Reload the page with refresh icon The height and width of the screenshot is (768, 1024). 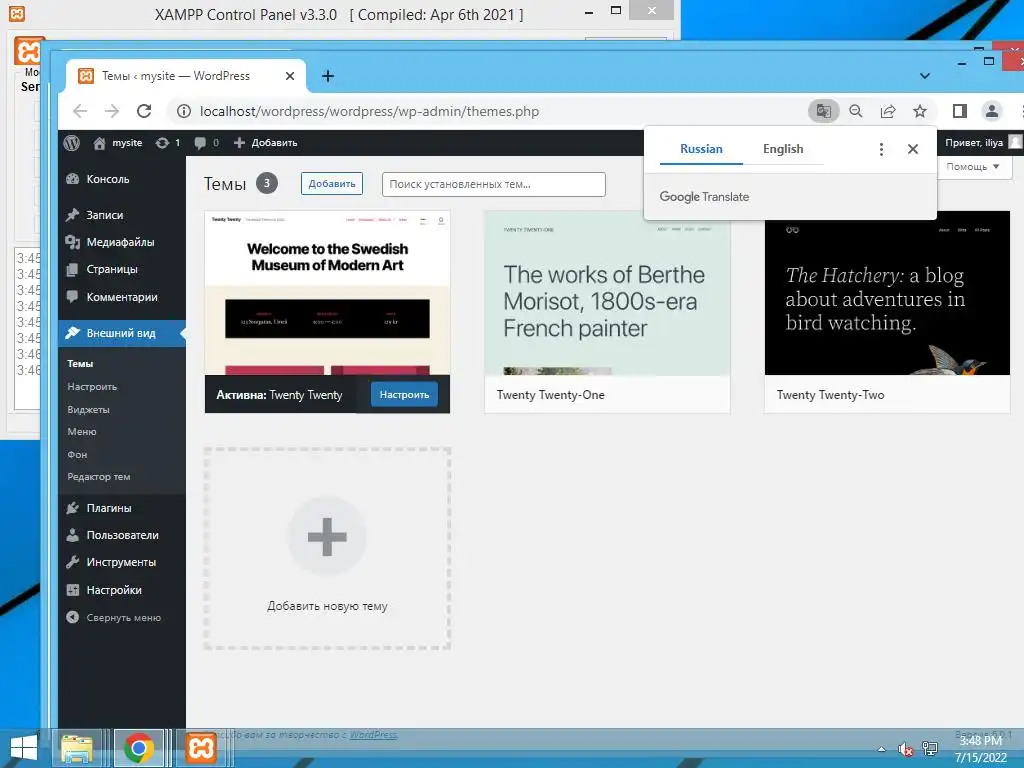click(x=144, y=111)
